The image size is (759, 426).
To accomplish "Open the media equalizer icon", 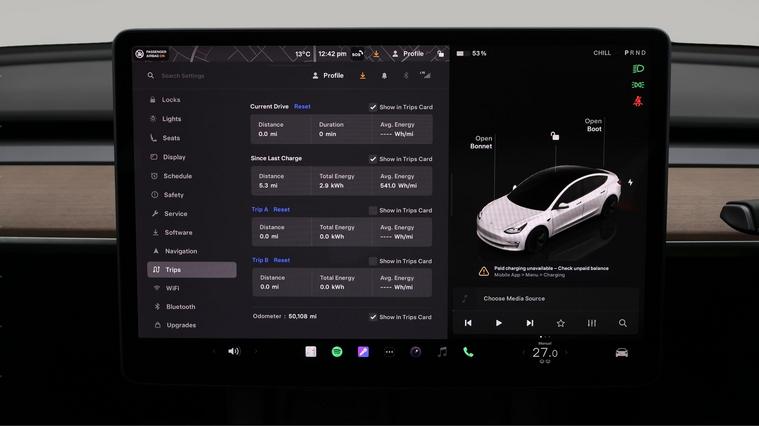I will [x=592, y=323].
